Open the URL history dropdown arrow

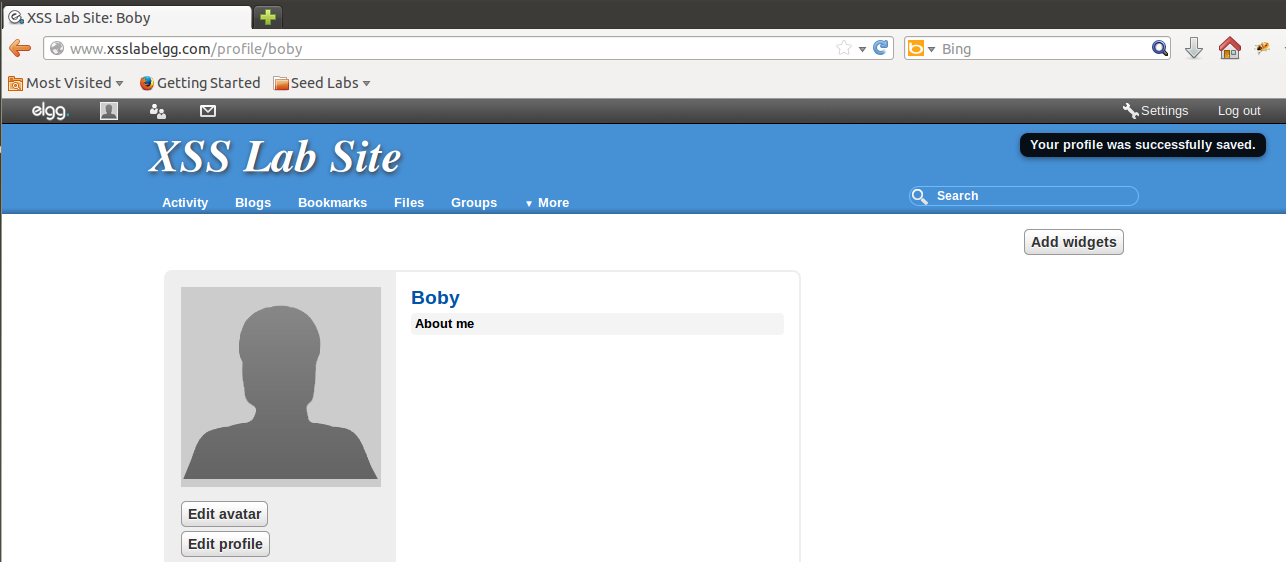862,49
